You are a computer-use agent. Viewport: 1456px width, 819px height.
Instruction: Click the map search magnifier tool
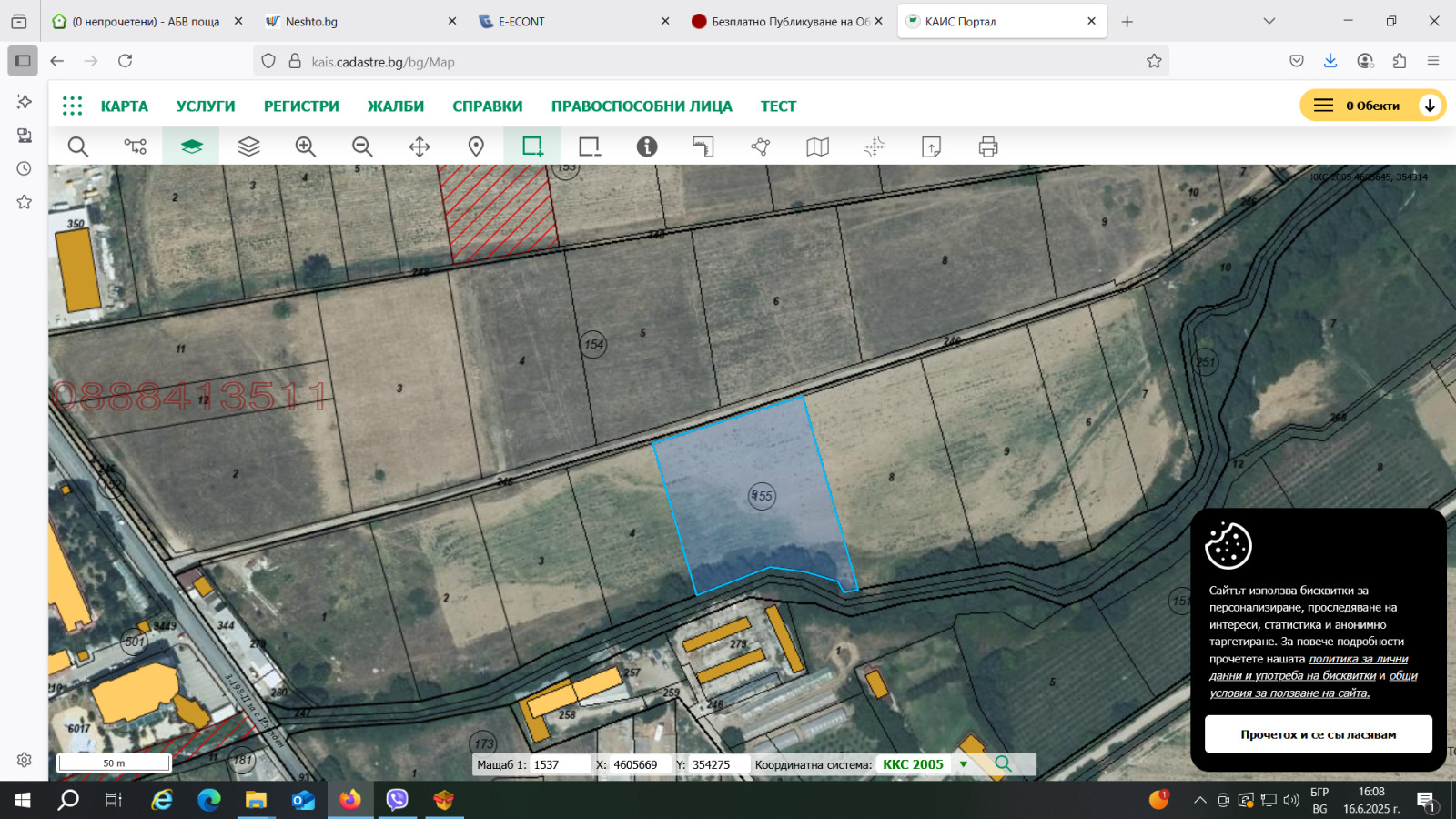[78, 147]
